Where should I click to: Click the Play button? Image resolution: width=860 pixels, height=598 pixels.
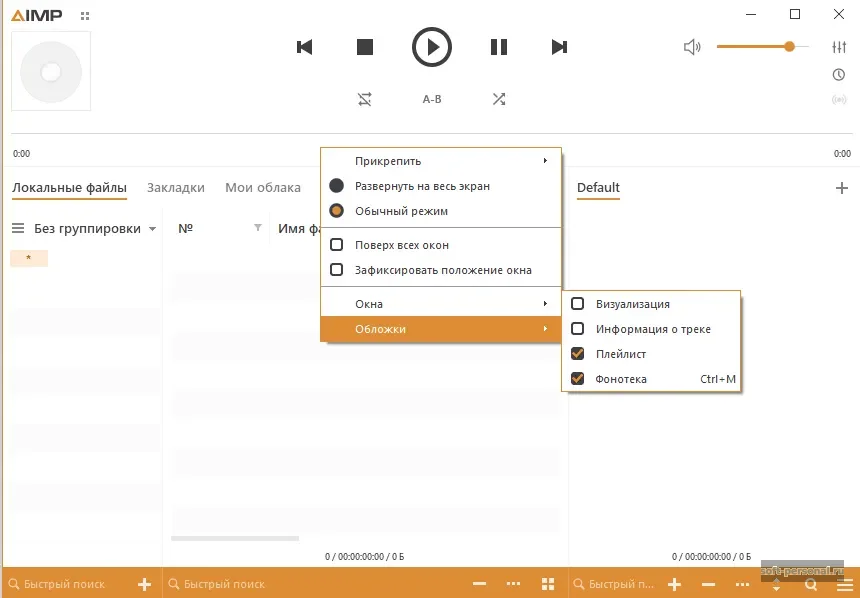432,47
